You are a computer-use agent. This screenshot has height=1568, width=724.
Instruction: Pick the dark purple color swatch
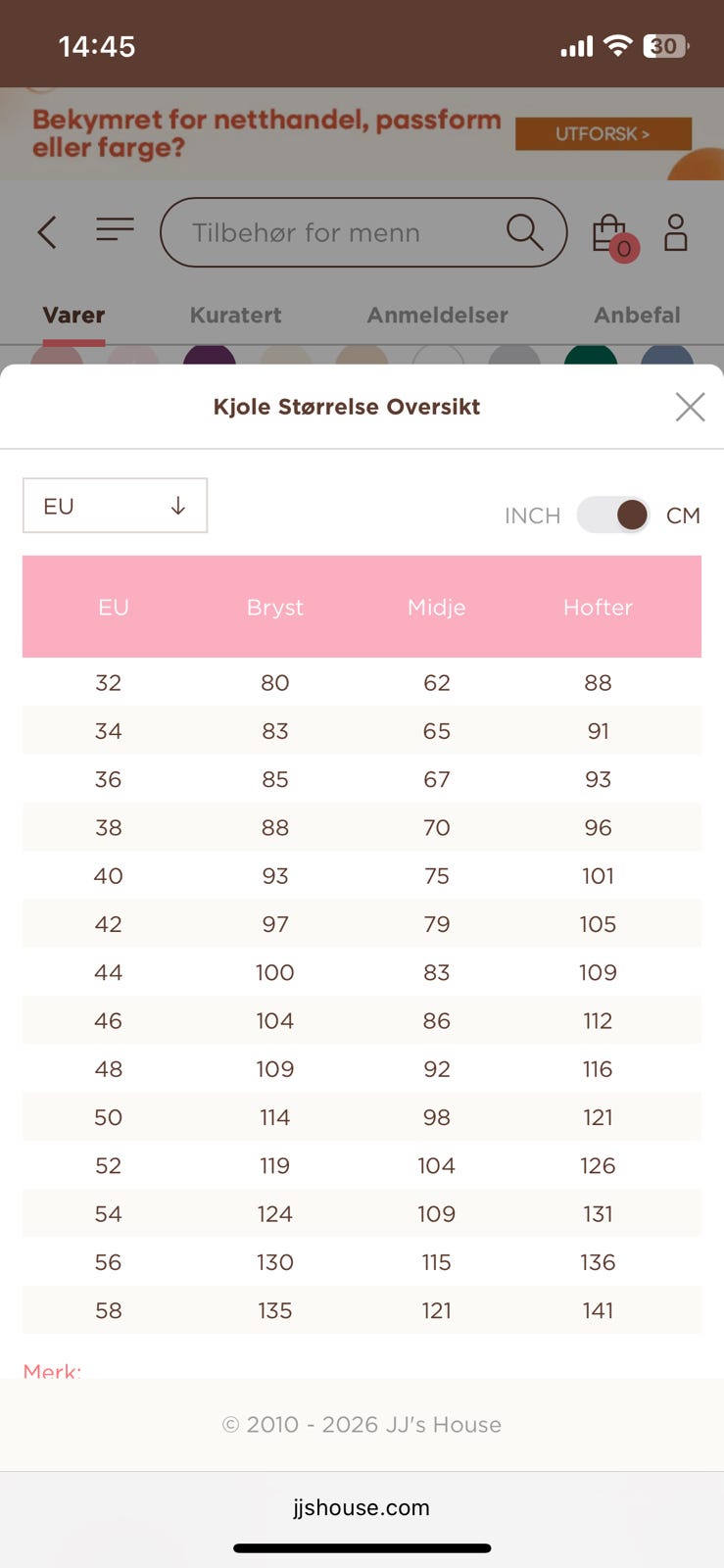coord(209,356)
